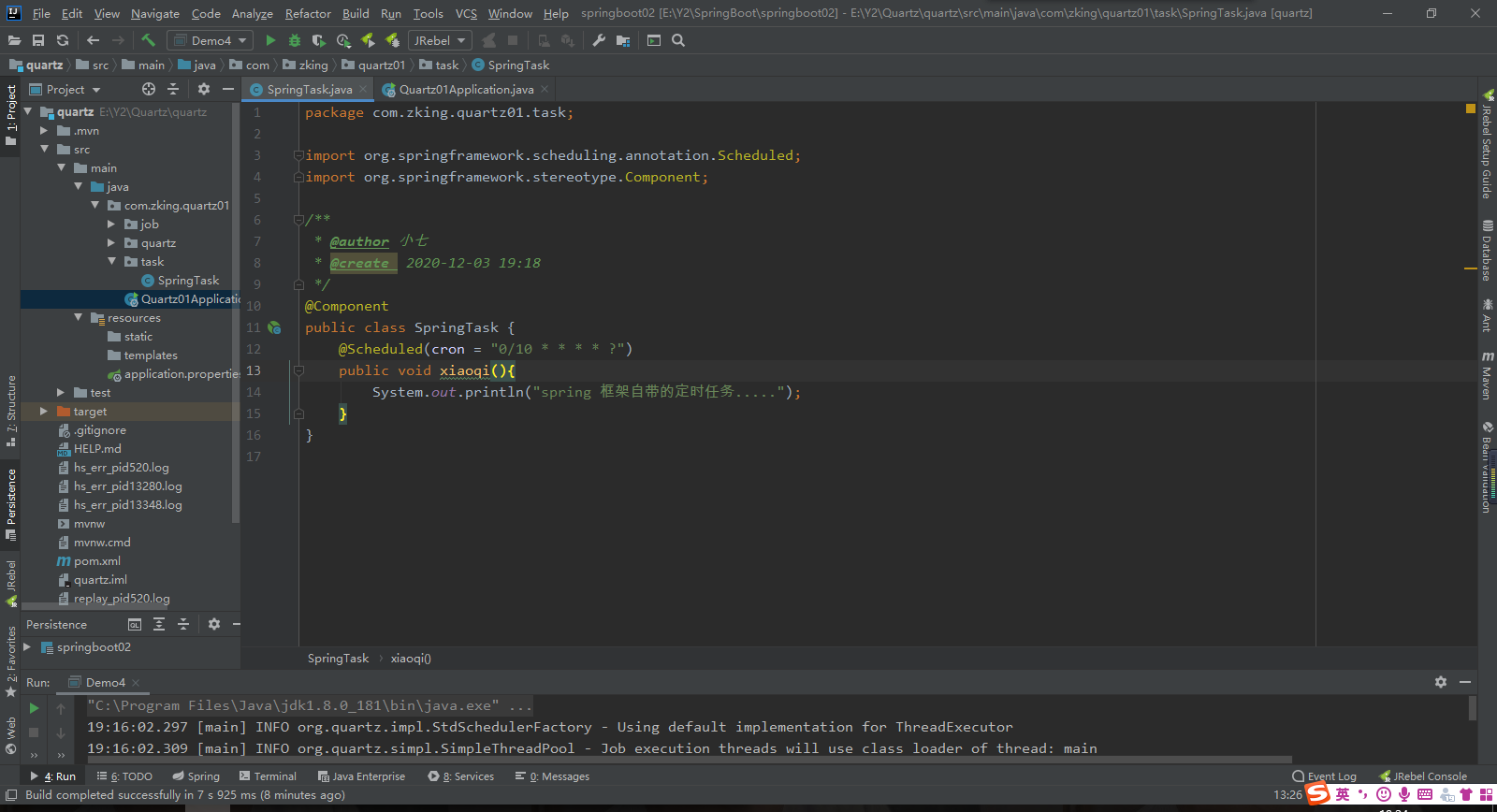Run with the profiler clock icon

pos(343,40)
